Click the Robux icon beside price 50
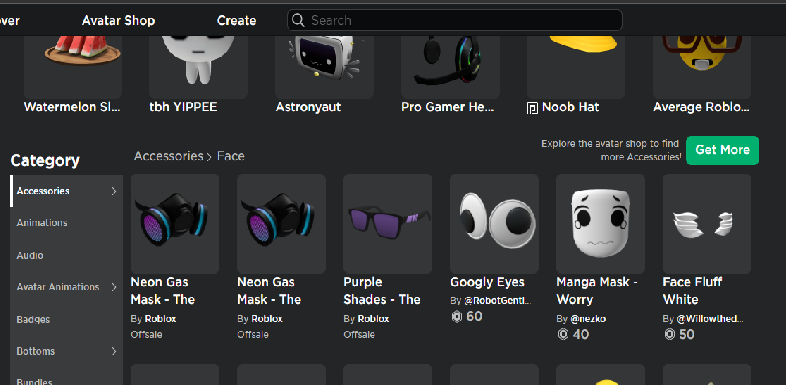This screenshot has height=385, width=786. tap(670, 334)
